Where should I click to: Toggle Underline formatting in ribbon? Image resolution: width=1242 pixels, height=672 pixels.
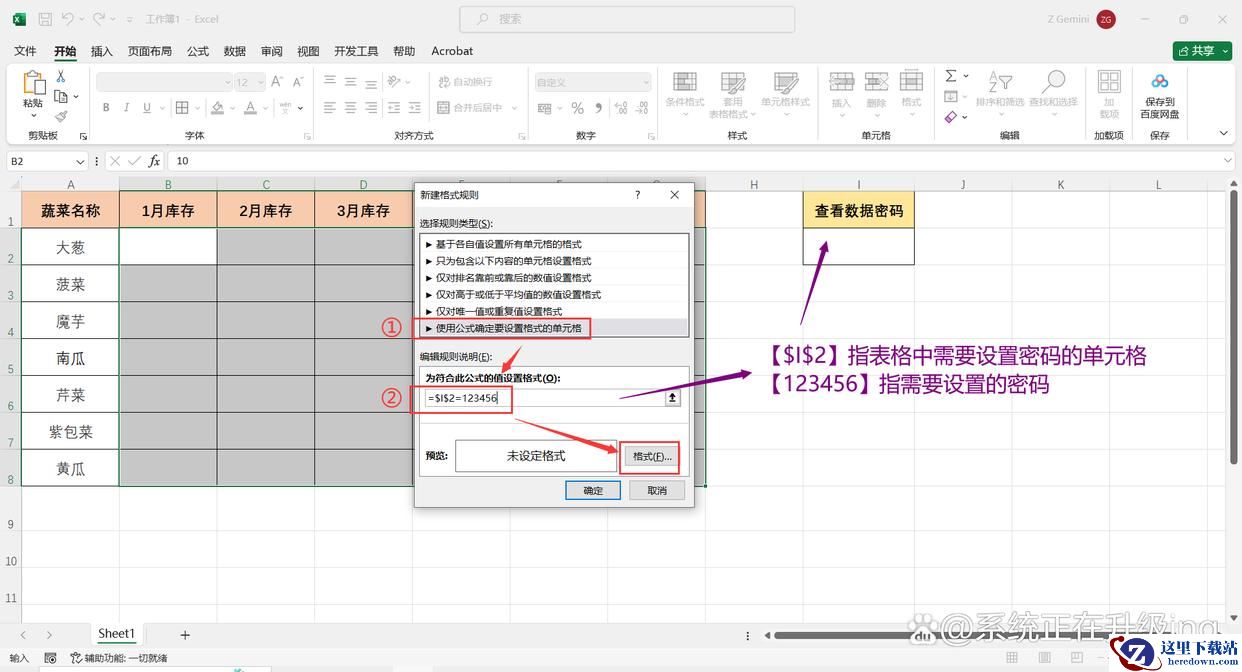(147, 108)
